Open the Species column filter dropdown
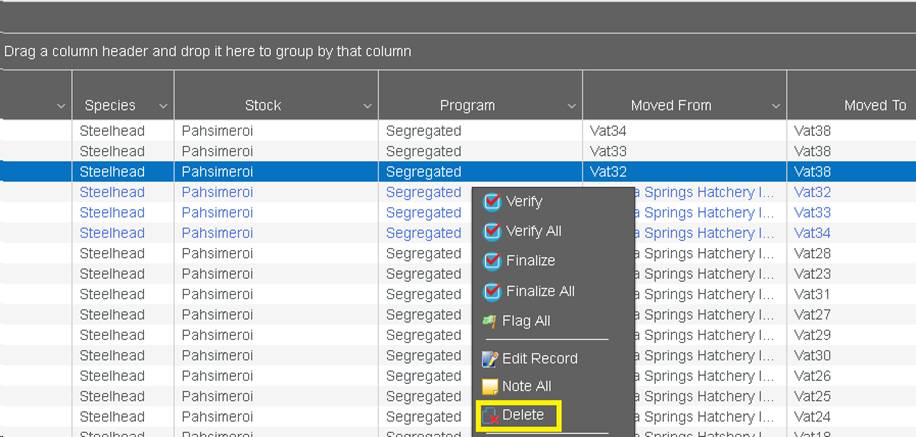 click(x=161, y=106)
